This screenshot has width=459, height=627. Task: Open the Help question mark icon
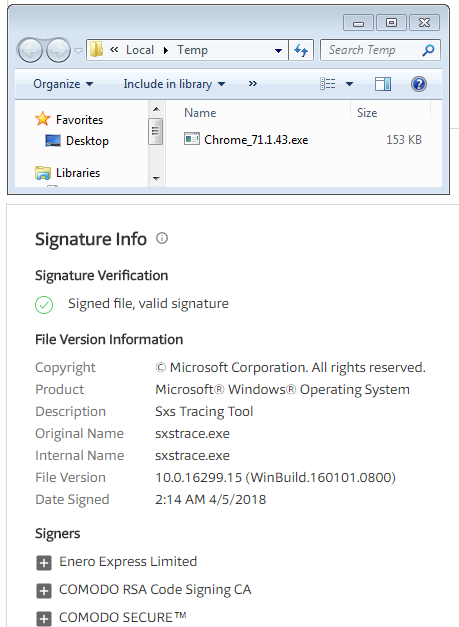click(419, 84)
